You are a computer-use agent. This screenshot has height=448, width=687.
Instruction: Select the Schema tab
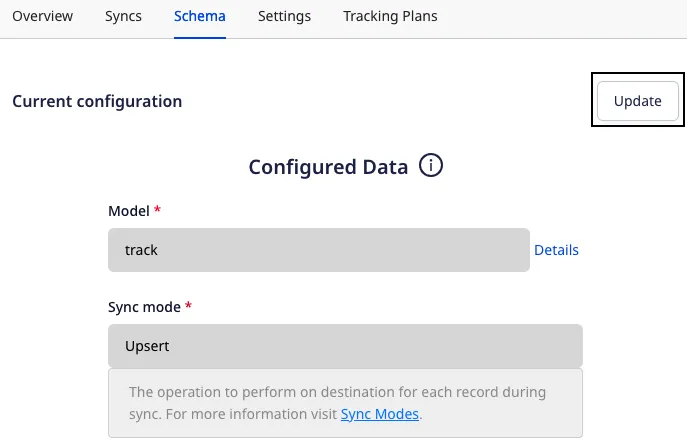(x=200, y=16)
